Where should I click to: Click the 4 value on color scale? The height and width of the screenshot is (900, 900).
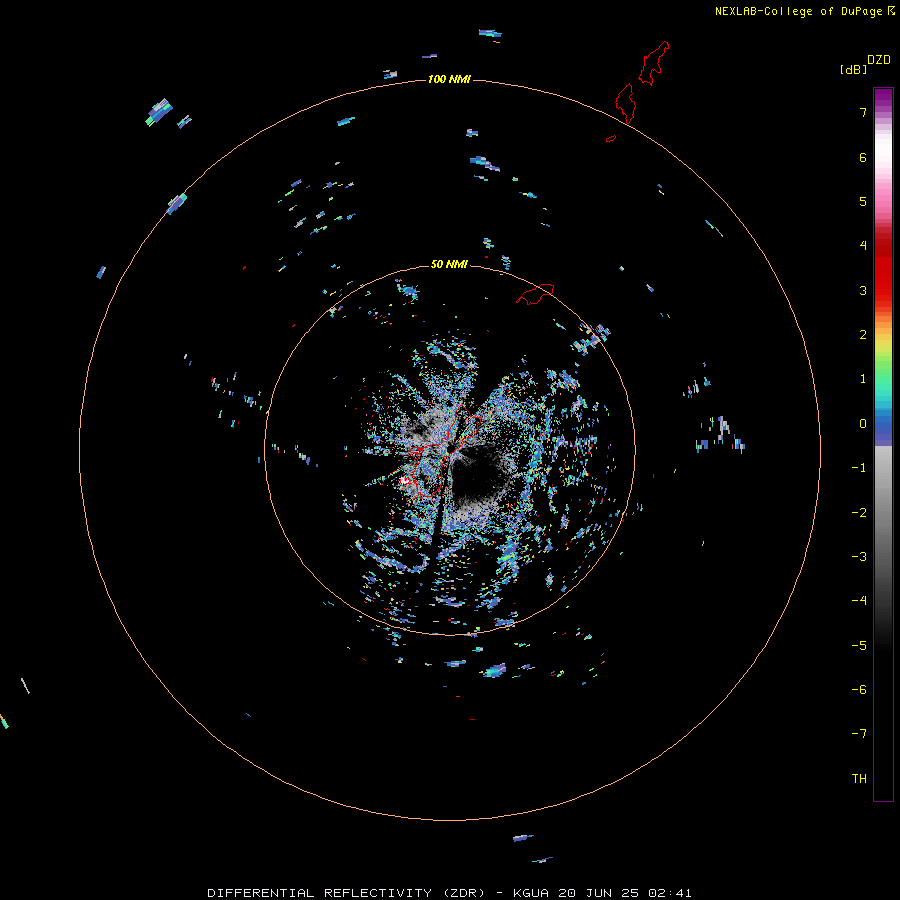pyautogui.click(x=863, y=246)
